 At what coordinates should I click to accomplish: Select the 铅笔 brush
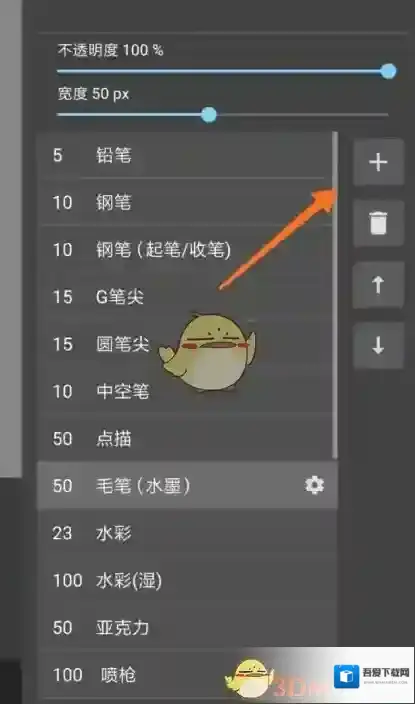click(187, 155)
